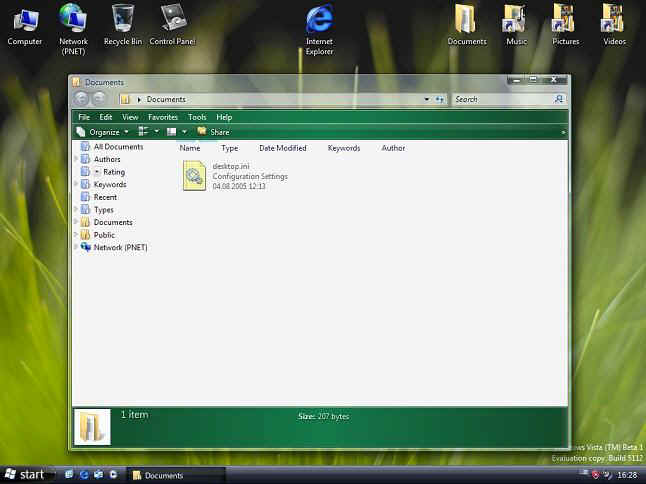Open Internet Explorer desktop icon
646x484 pixels.
pos(319,20)
